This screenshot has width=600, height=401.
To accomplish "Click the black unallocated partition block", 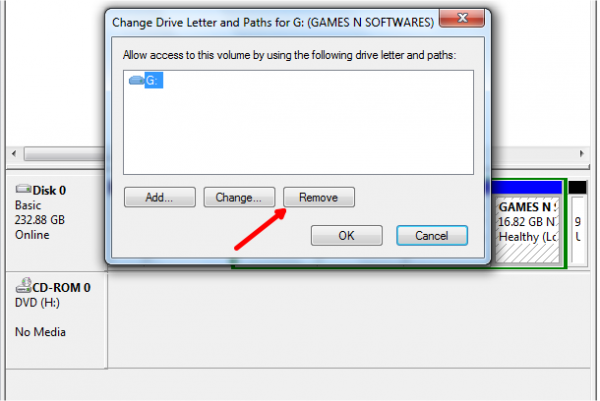I will (x=577, y=187).
